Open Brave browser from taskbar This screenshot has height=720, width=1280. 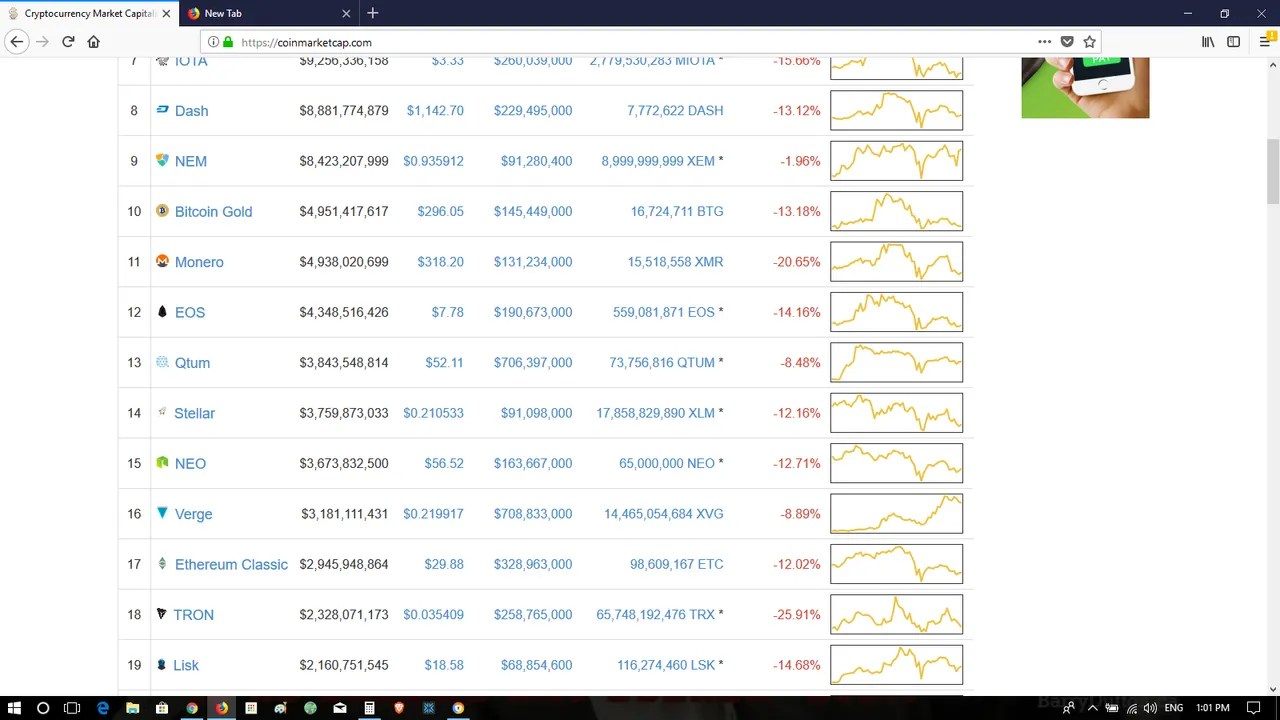click(x=399, y=708)
